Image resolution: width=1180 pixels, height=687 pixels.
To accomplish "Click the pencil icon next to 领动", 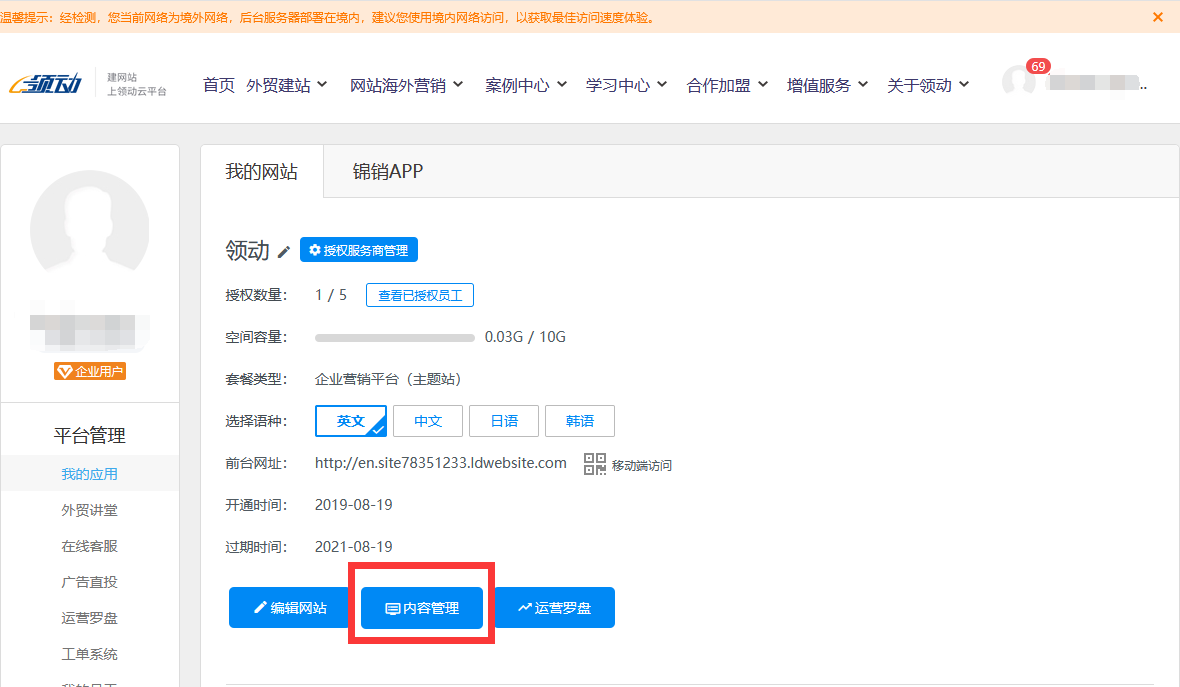I will 284,251.
